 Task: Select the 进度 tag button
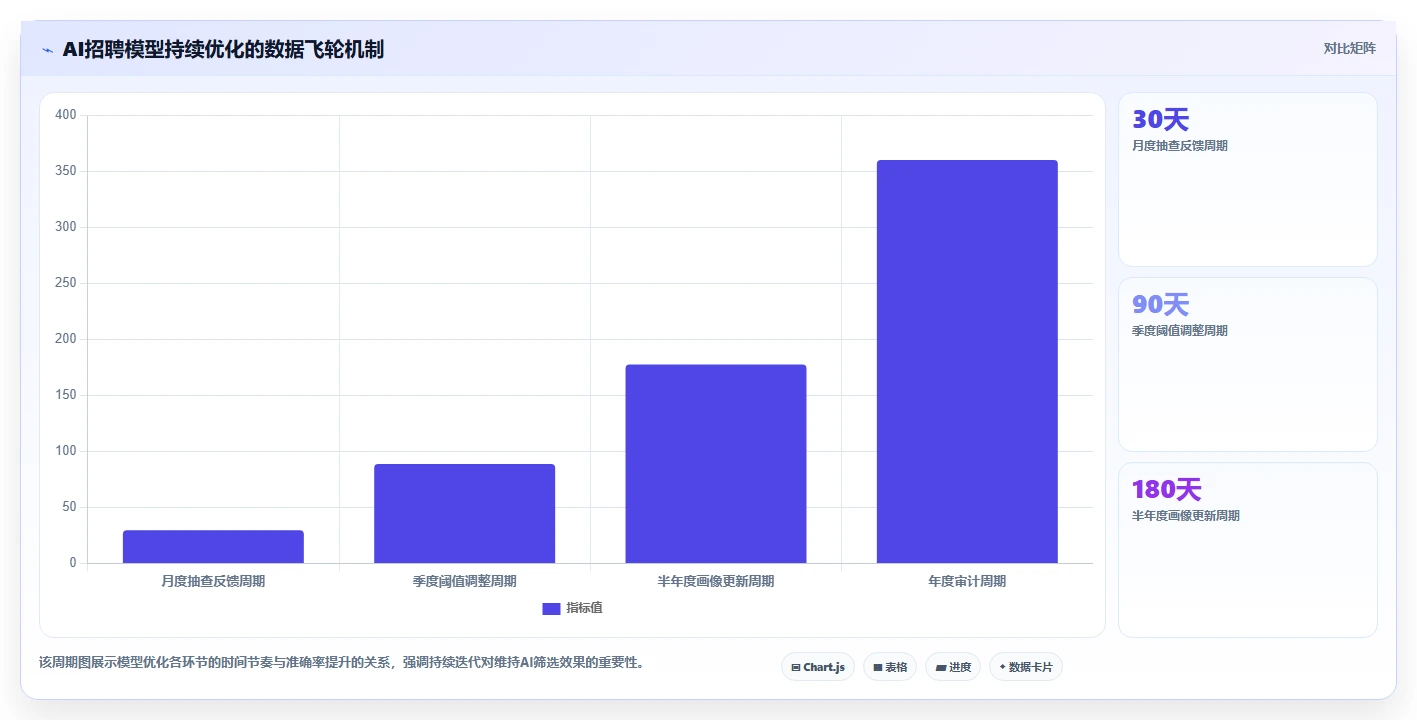(x=952, y=667)
